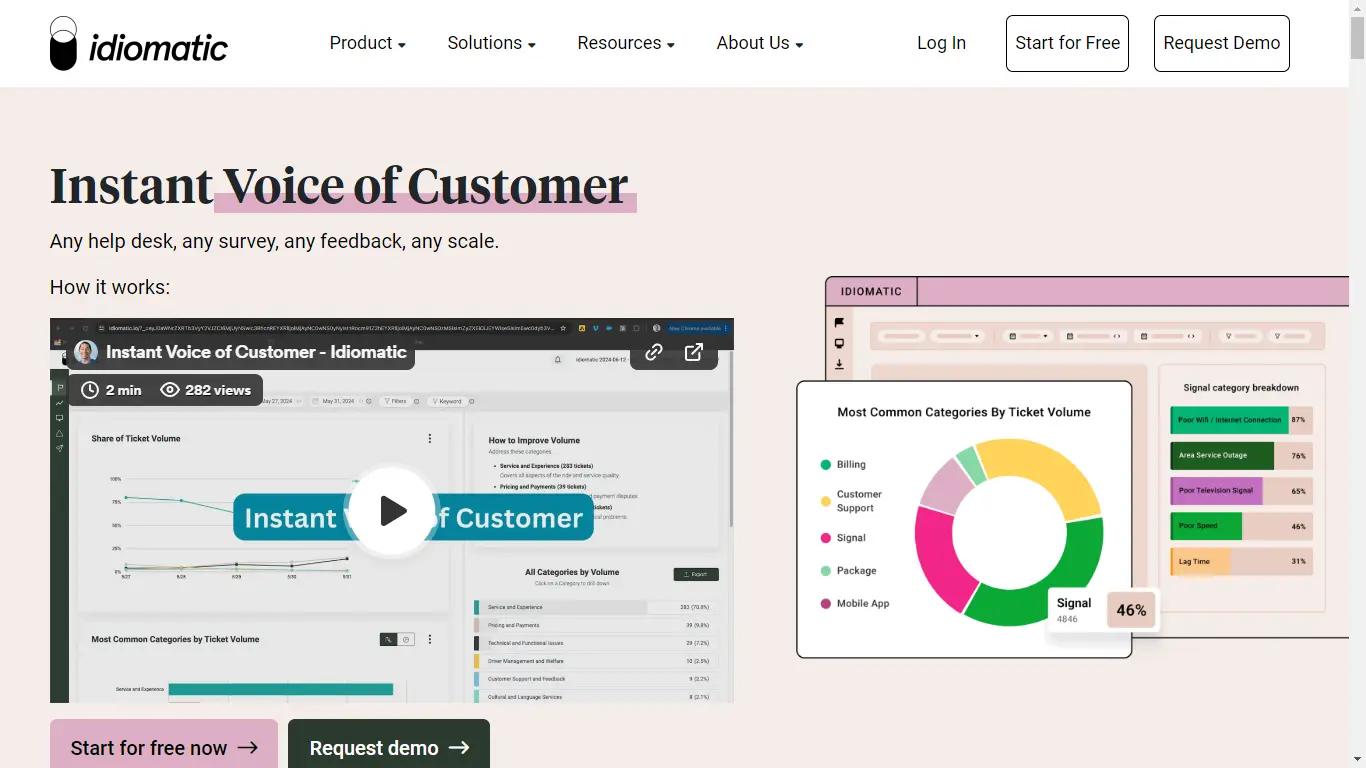1366x768 pixels.
Task: Click the Poor Wifi / Internet Connection 87% bar
Action: pyautogui.click(x=1241, y=420)
